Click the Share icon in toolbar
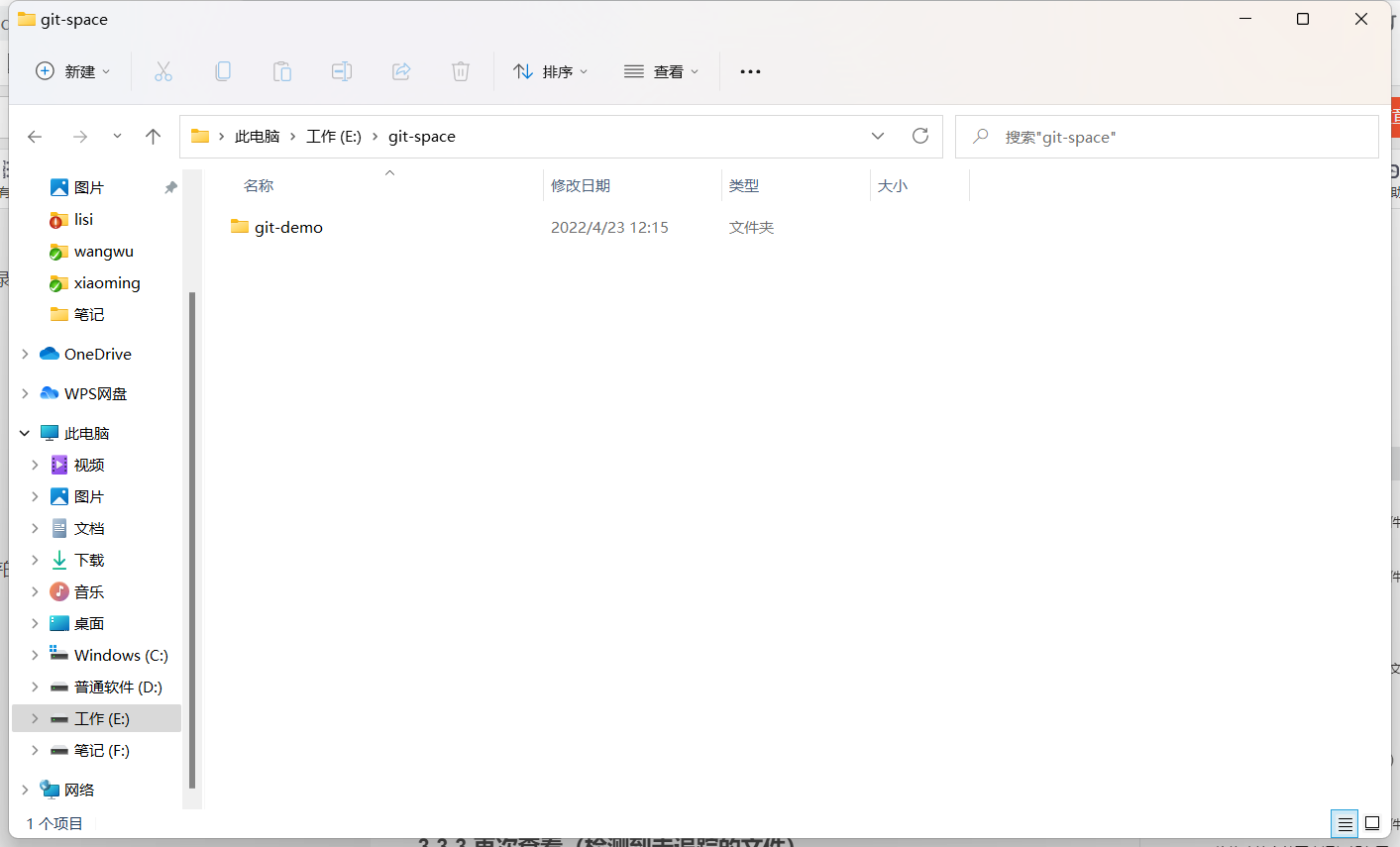This screenshot has height=847, width=1400. [x=401, y=71]
